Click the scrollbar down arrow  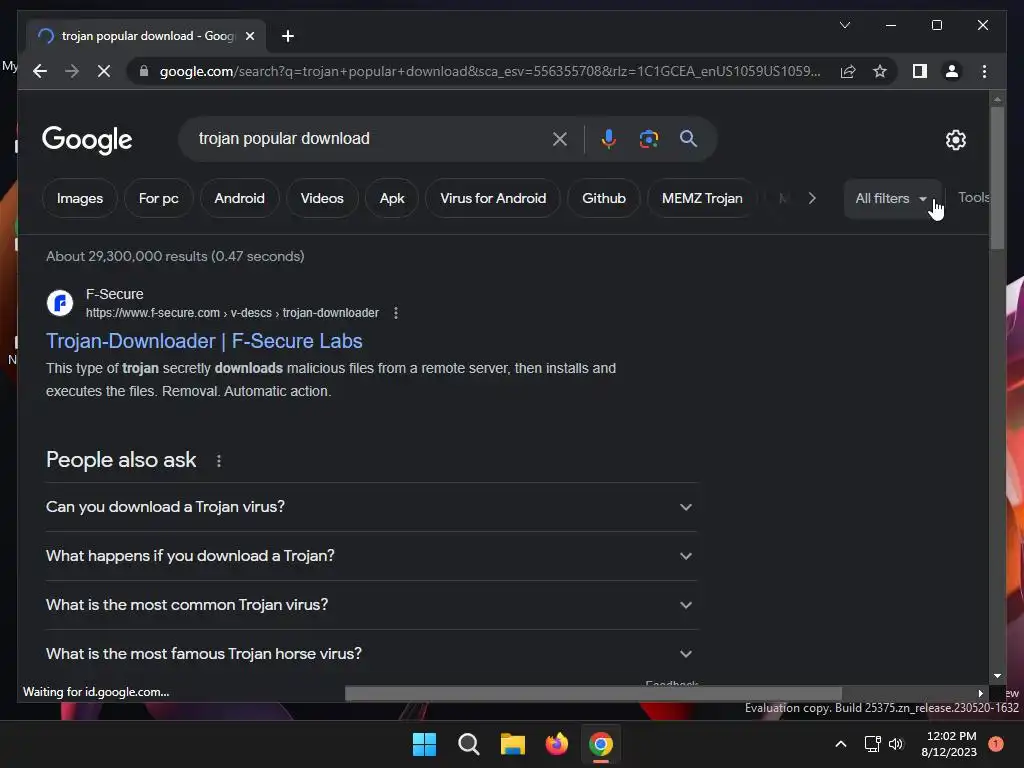(997, 676)
